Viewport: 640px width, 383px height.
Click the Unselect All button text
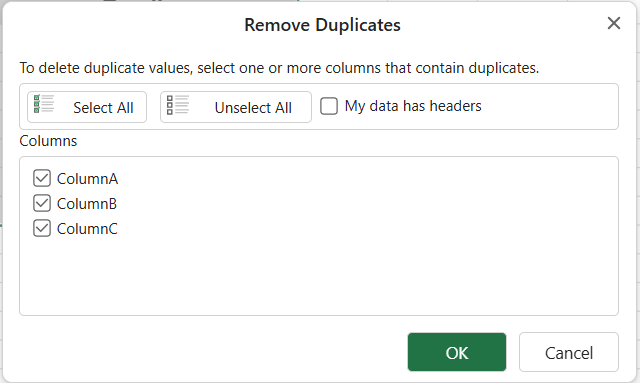253,108
